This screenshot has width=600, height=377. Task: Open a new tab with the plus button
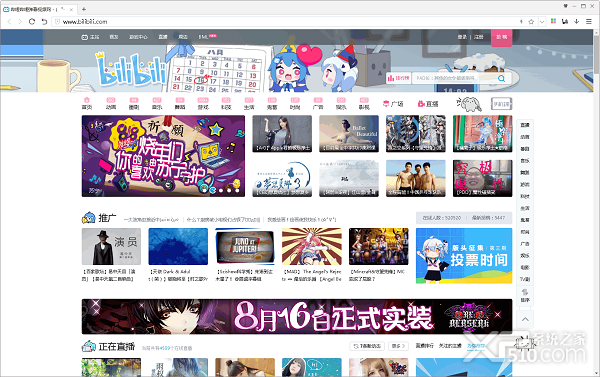84,9
